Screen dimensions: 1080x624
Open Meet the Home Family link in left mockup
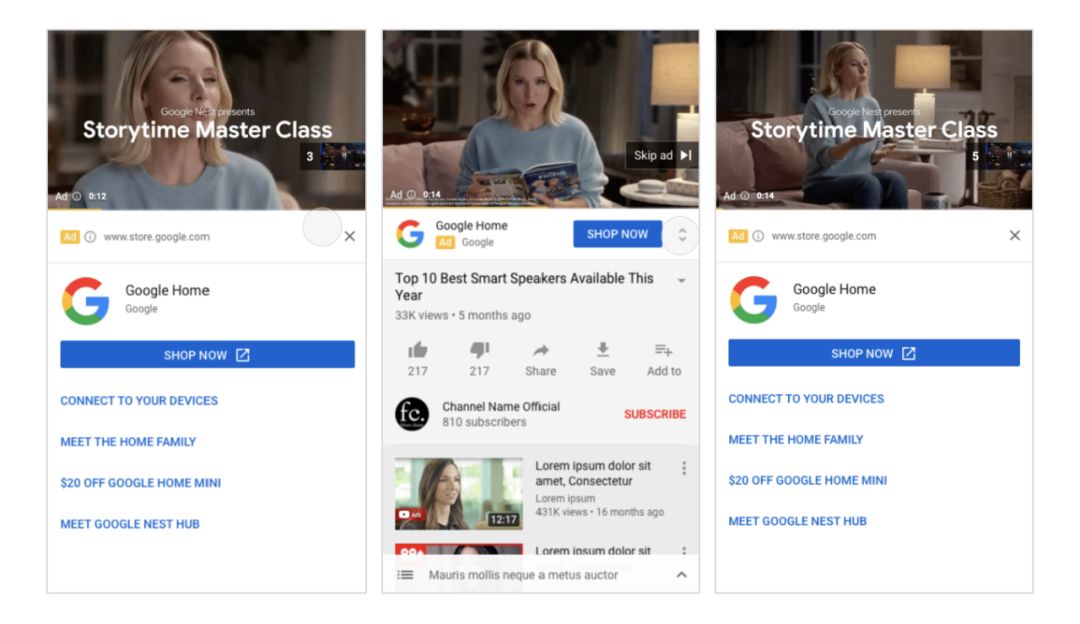click(128, 442)
